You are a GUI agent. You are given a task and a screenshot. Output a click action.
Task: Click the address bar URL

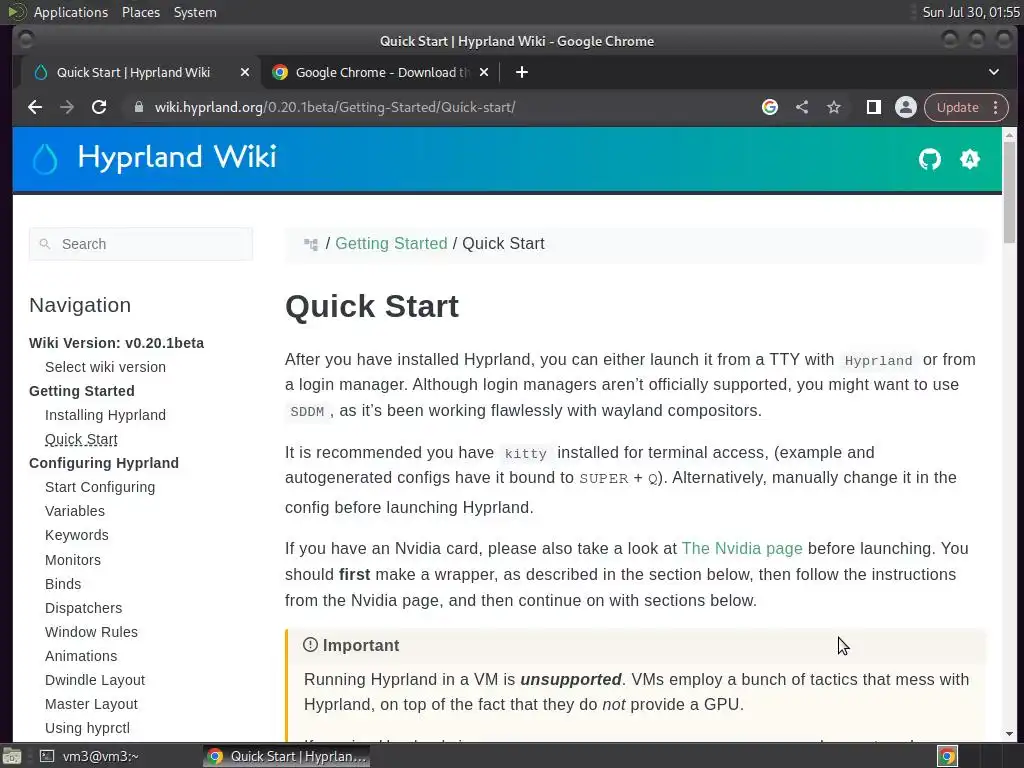click(x=335, y=107)
